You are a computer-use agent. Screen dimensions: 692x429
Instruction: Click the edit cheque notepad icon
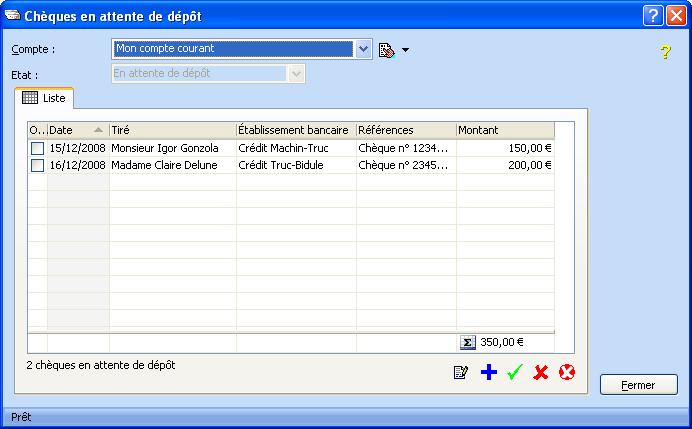click(461, 373)
